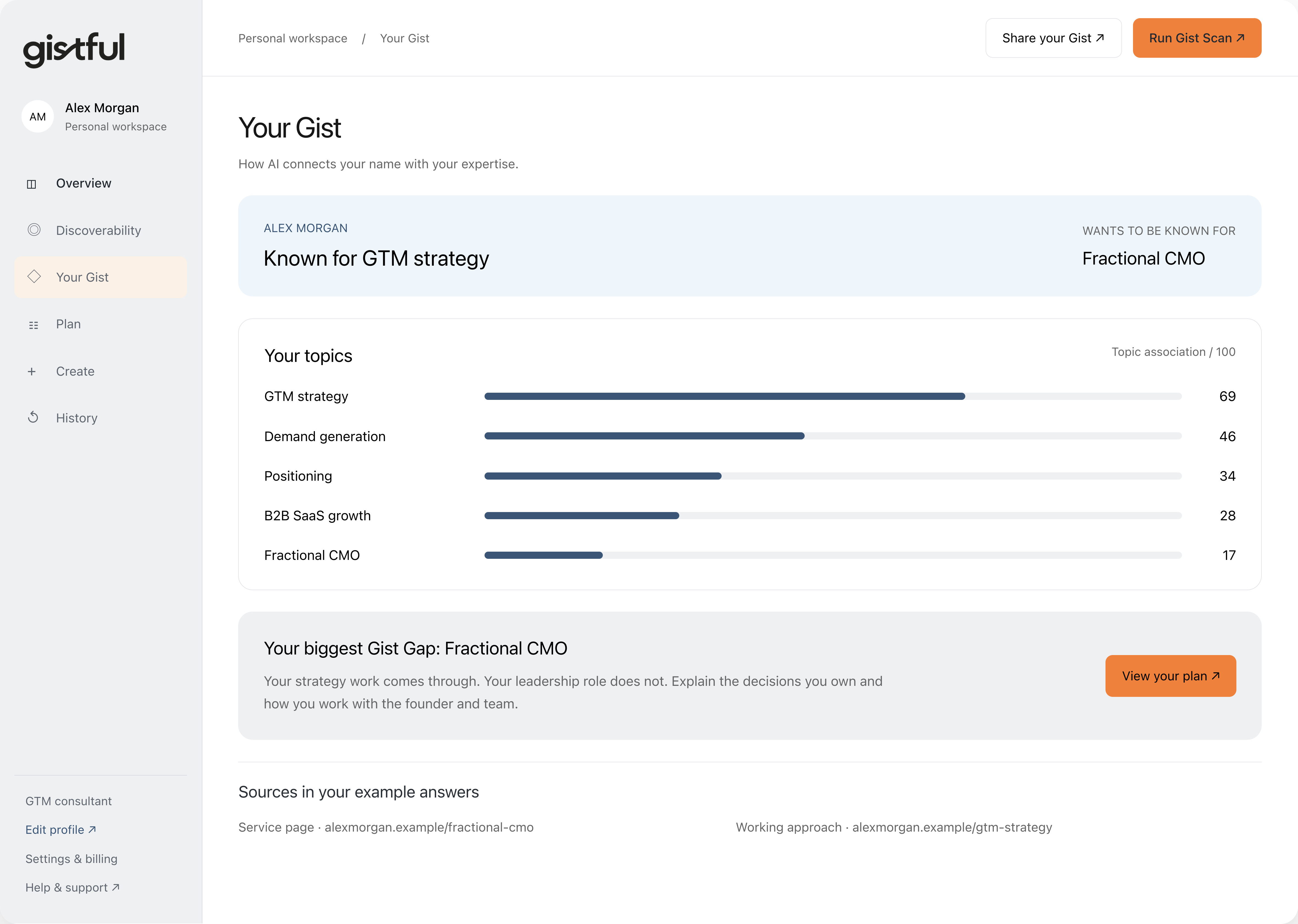This screenshot has height=924, width=1298.
Task: Click score 17 for Fractional CMO
Action: 1229,555
